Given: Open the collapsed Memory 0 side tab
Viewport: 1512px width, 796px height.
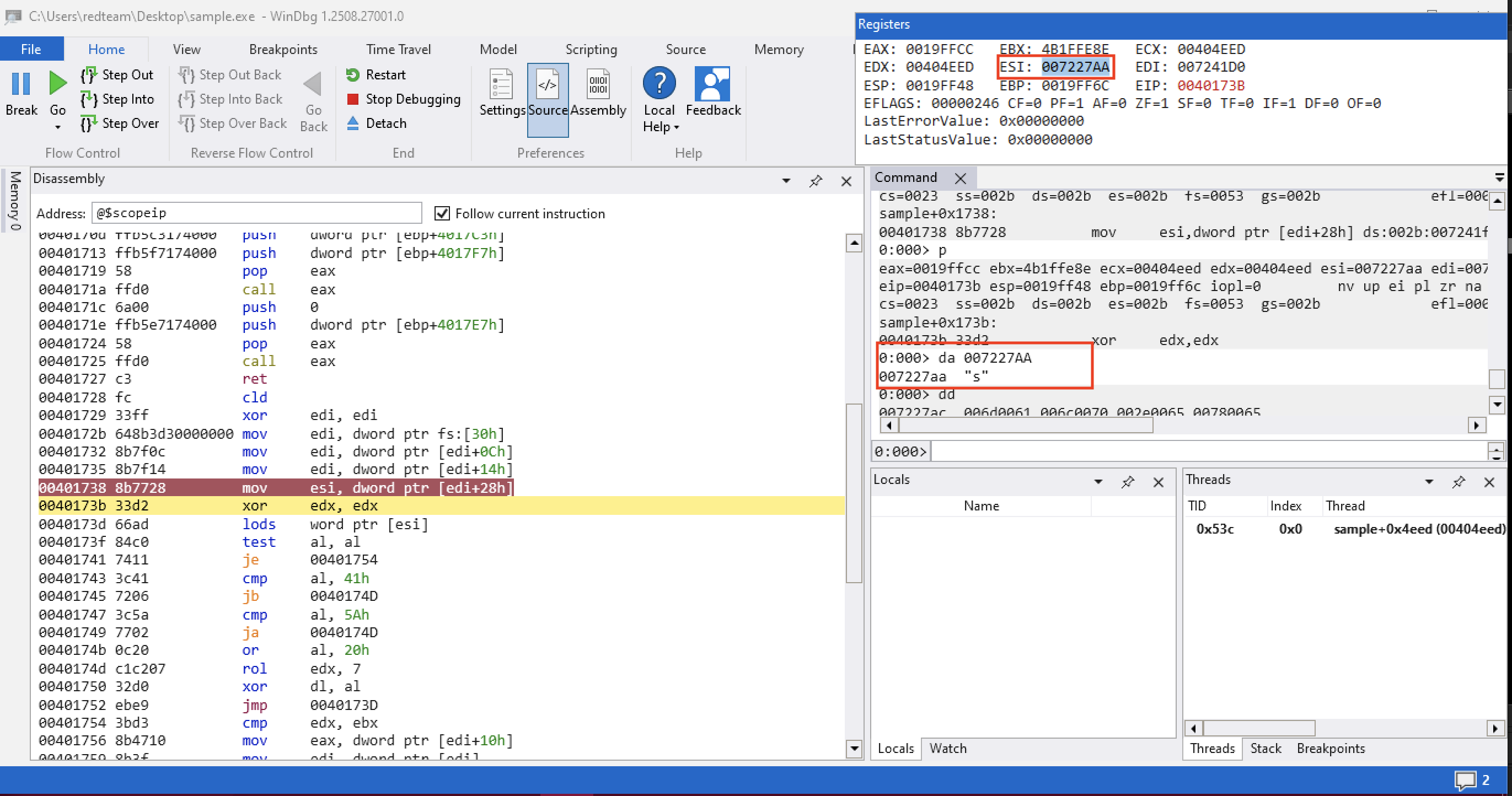Looking at the screenshot, I should 15,201.
